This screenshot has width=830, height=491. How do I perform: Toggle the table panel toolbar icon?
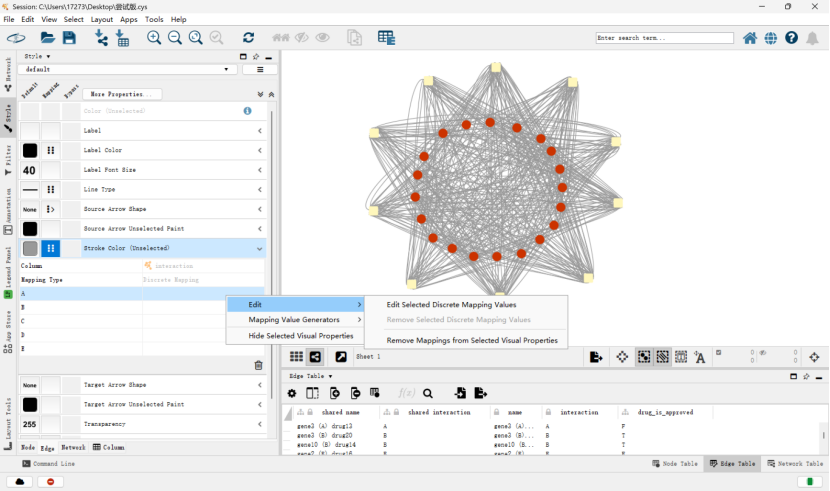click(x=386, y=38)
